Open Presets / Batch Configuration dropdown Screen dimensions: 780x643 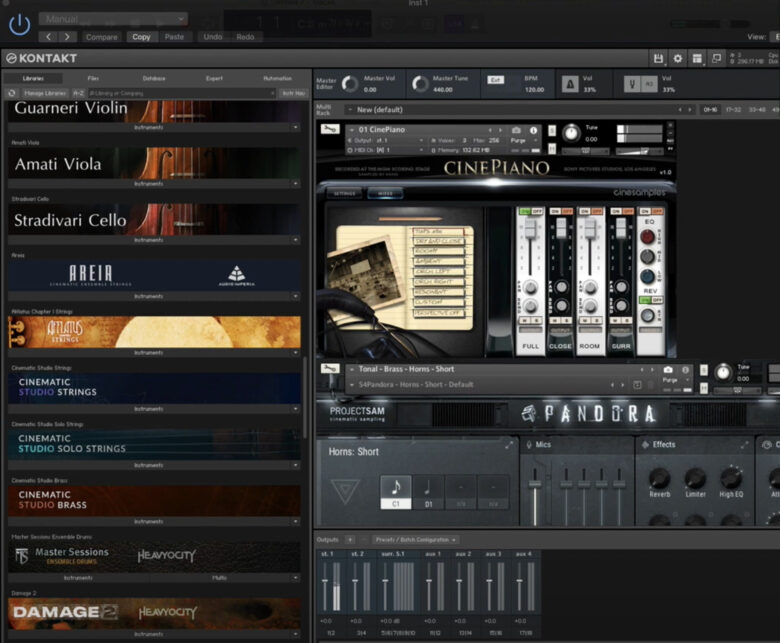tap(415, 540)
